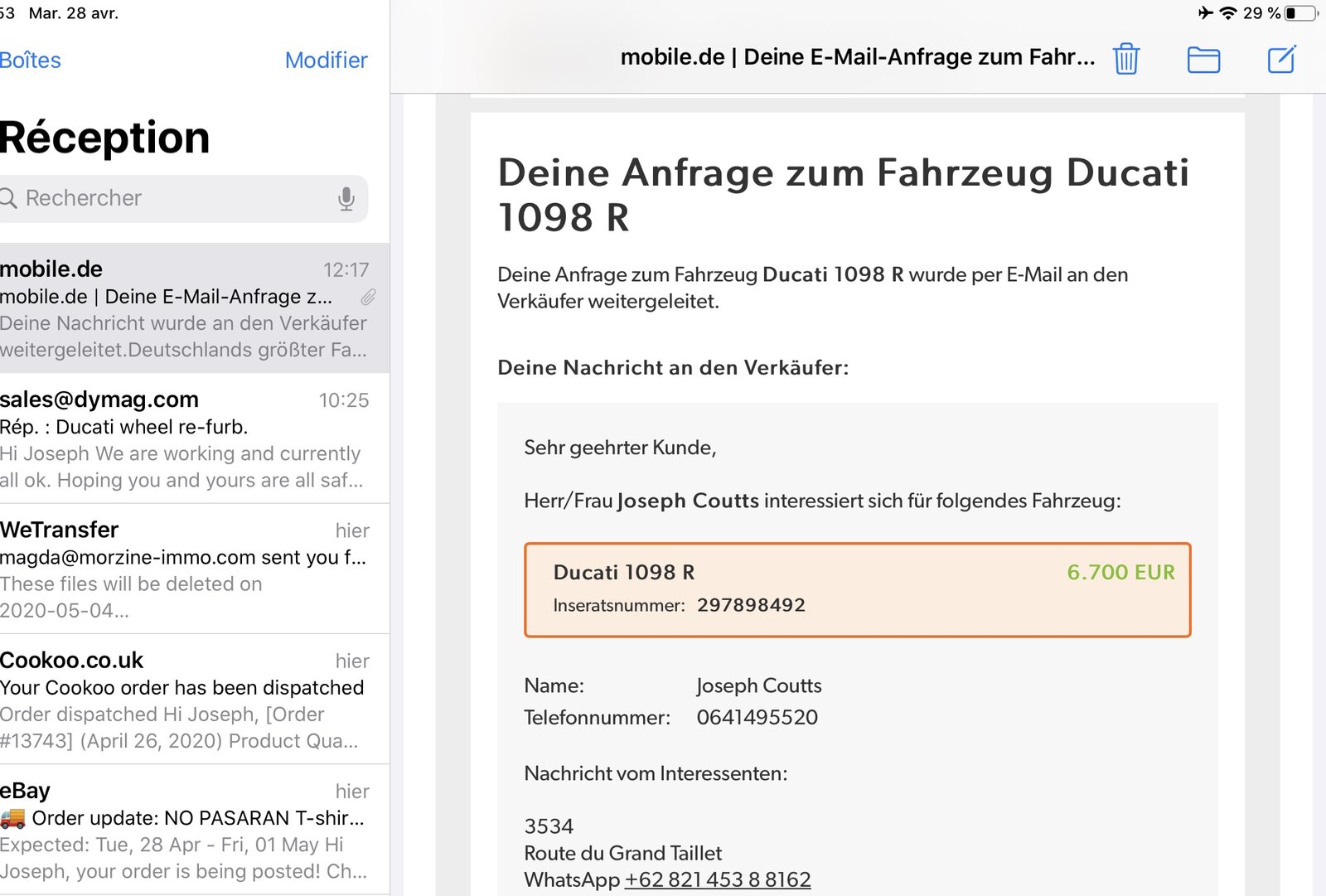
Task: Tap the Route du Grand Taillet address
Action: click(x=622, y=853)
